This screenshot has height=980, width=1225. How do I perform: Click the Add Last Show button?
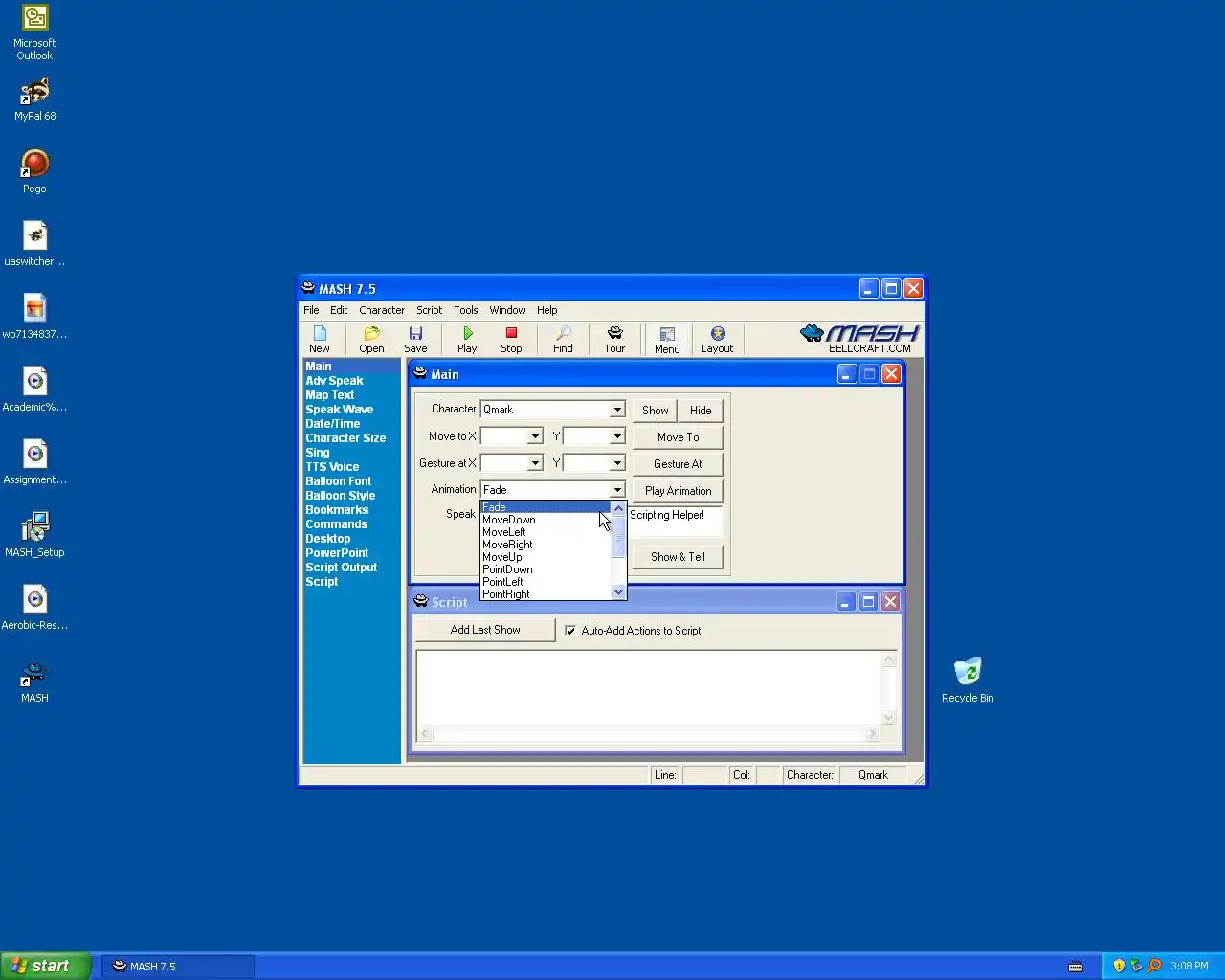pos(485,630)
